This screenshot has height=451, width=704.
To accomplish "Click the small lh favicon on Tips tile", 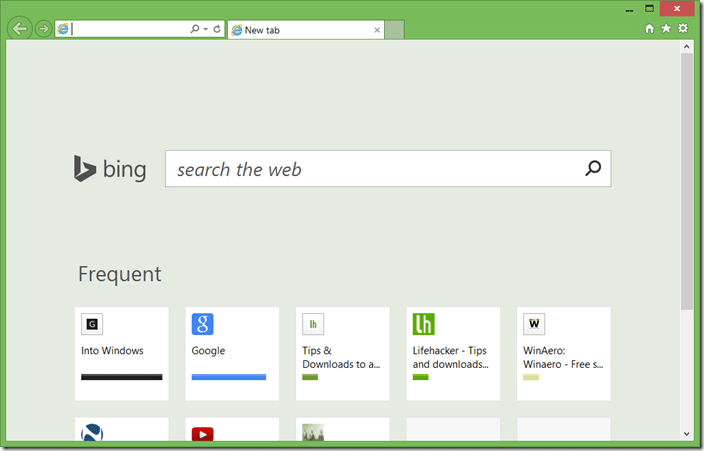I will 313,324.
